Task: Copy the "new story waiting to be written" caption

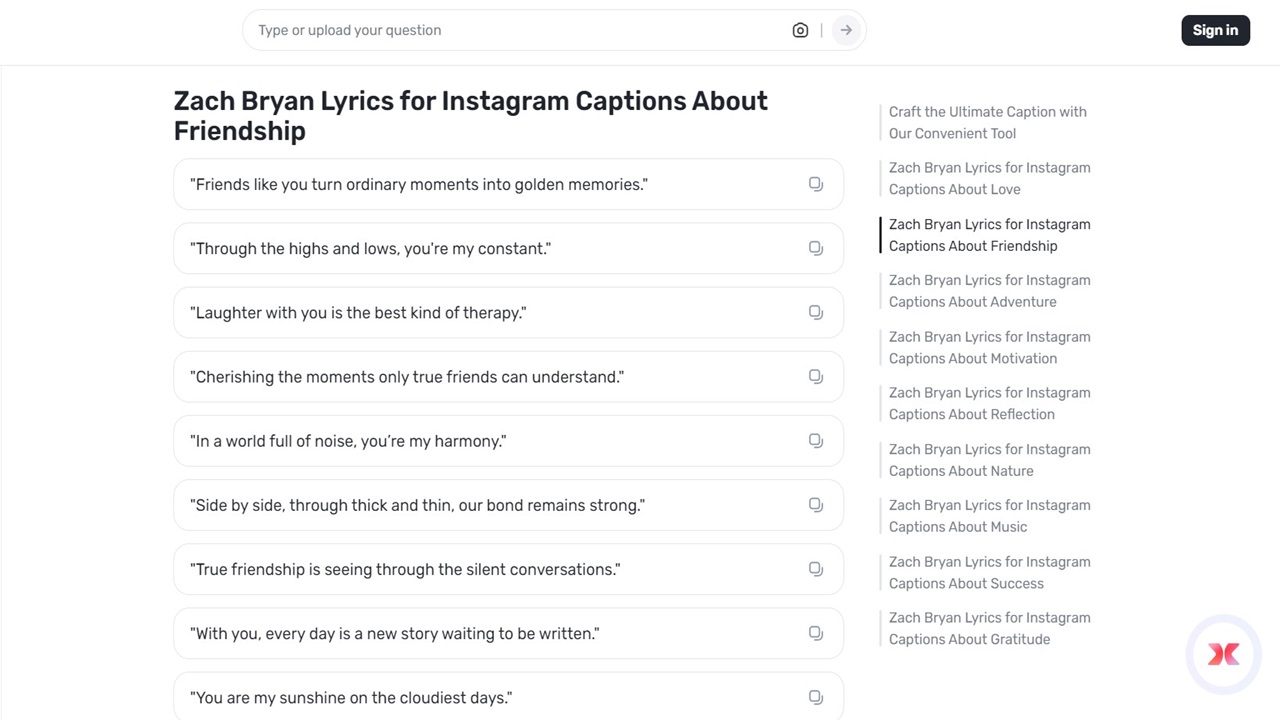Action: 816,633
